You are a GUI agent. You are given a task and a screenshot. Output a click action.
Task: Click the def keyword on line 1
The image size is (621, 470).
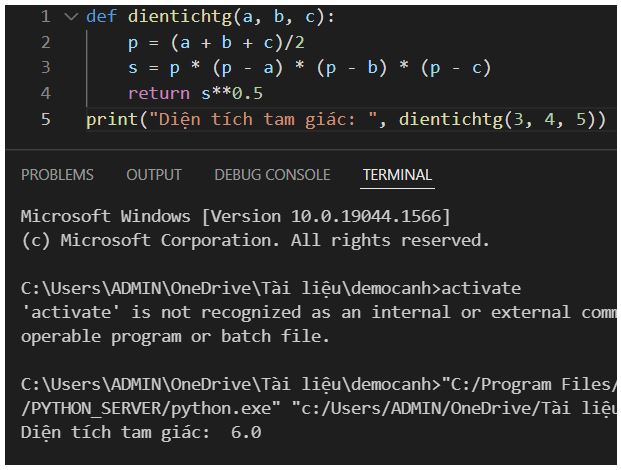pos(102,17)
